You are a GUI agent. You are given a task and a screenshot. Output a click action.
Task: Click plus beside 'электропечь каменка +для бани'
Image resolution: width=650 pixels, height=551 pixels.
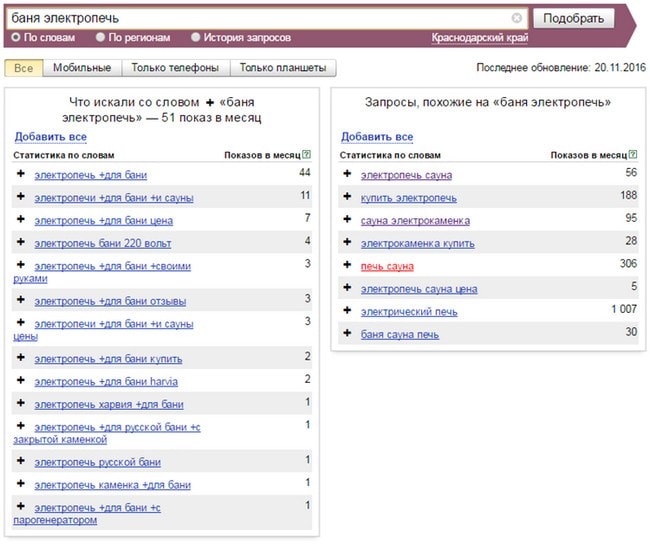click(x=21, y=484)
